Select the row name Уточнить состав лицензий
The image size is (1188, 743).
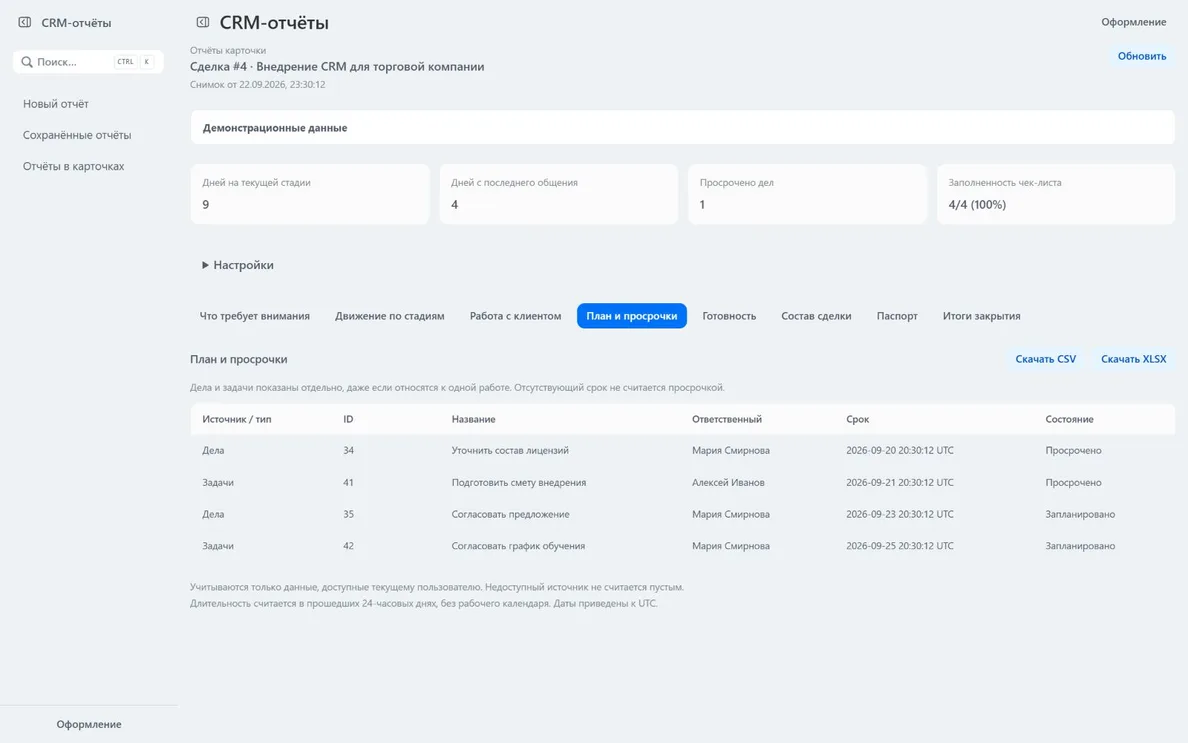tap(510, 450)
